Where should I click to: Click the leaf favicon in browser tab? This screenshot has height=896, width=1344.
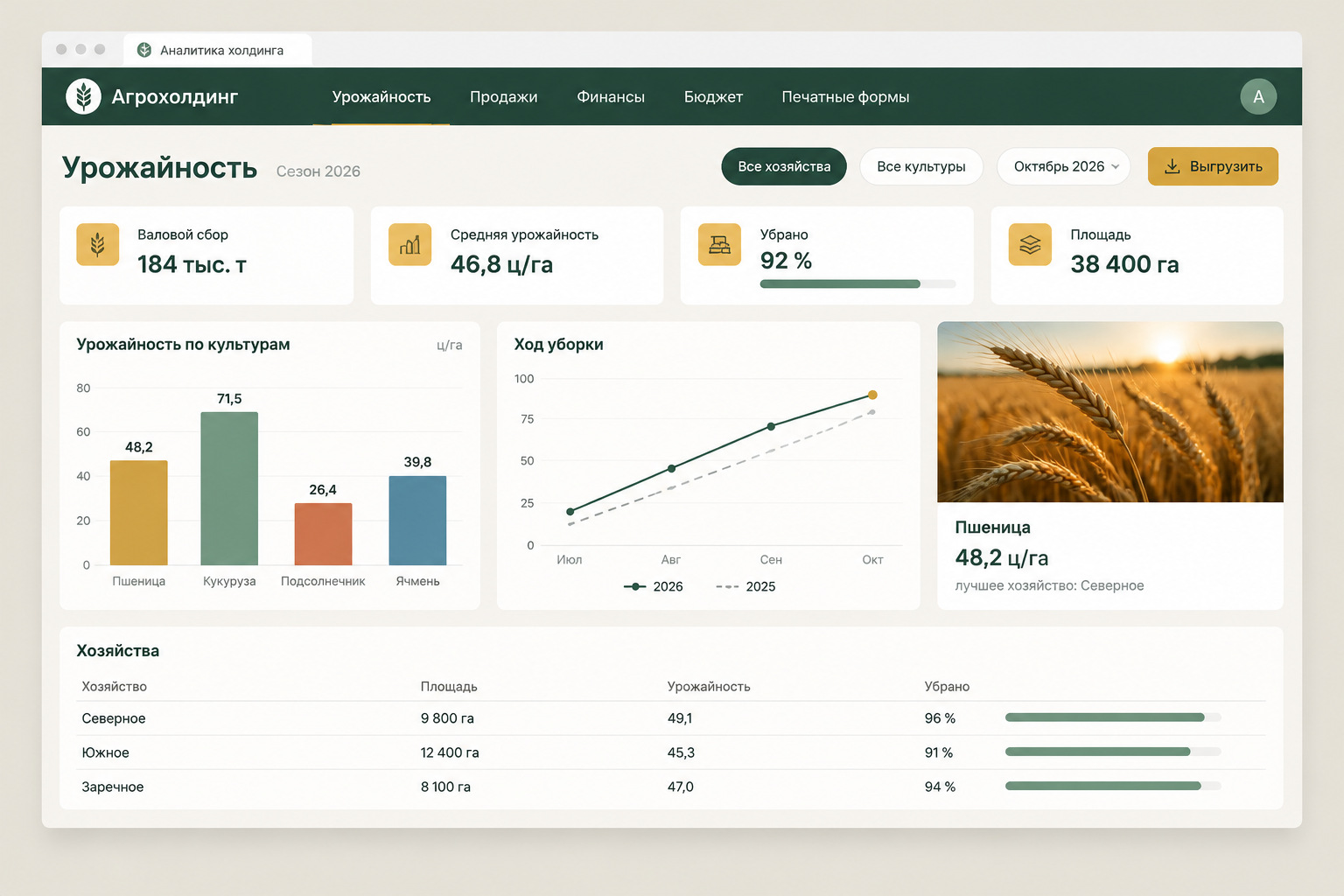tap(144, 50)
